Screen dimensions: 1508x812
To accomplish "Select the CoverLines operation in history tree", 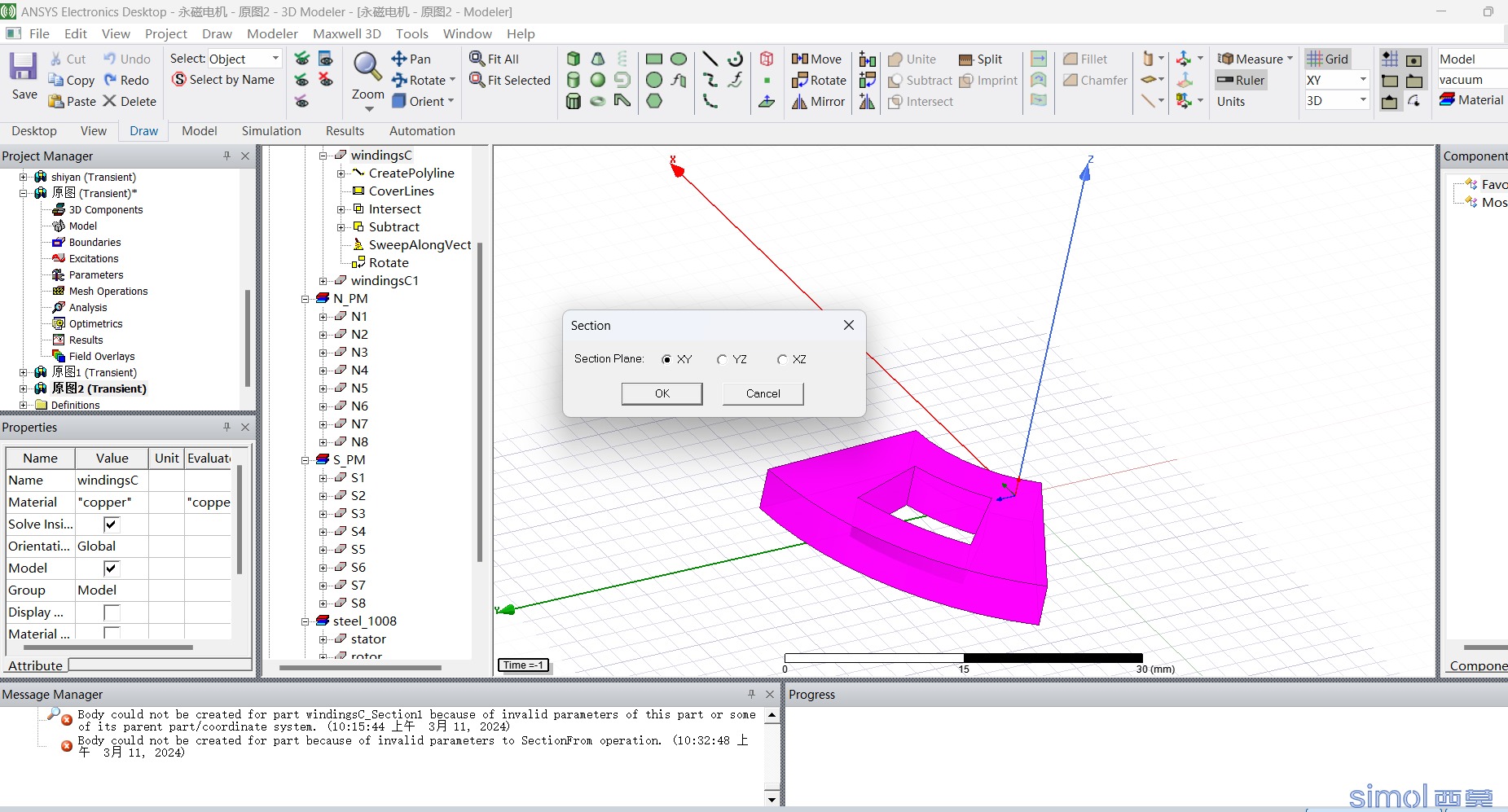I will (x=401, y=191).
